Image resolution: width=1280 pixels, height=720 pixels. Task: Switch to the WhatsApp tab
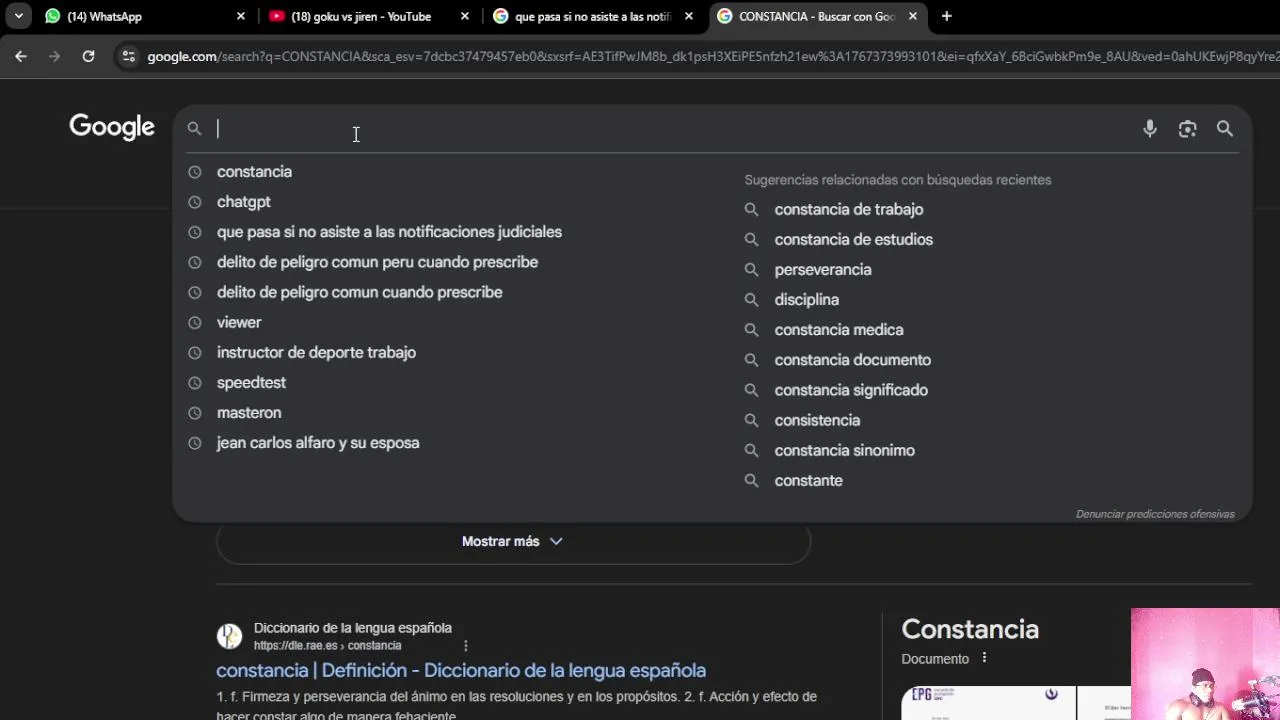[145, 16]
